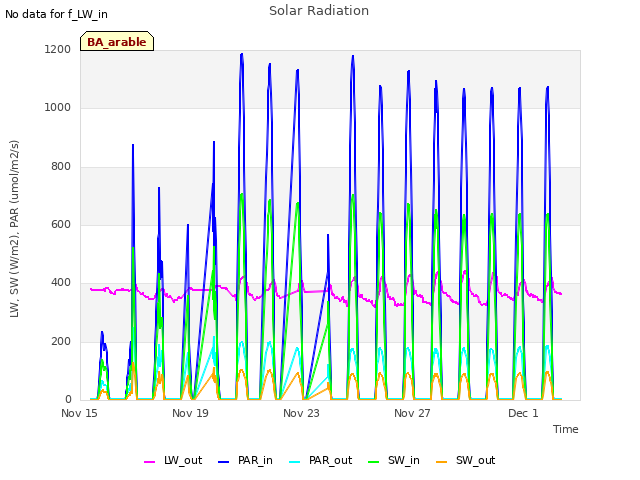Click the orange SW_out legend swatch
Viewport: 640px width, 480px height.
point(441,462)
